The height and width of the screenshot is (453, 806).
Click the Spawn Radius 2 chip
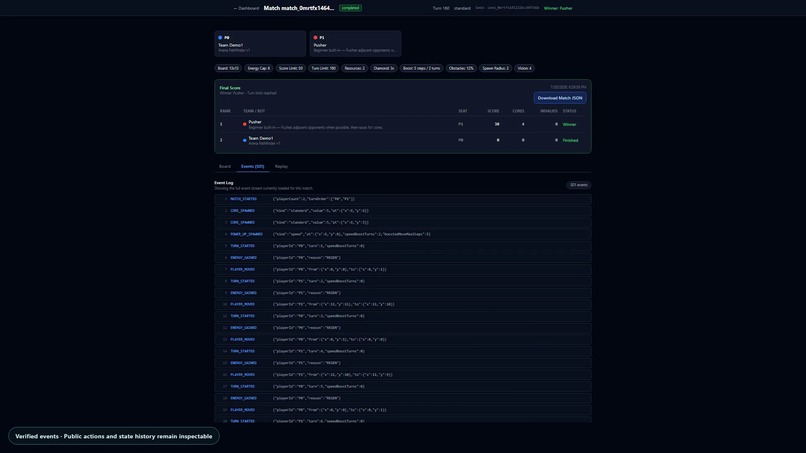(x=495, y=68)
